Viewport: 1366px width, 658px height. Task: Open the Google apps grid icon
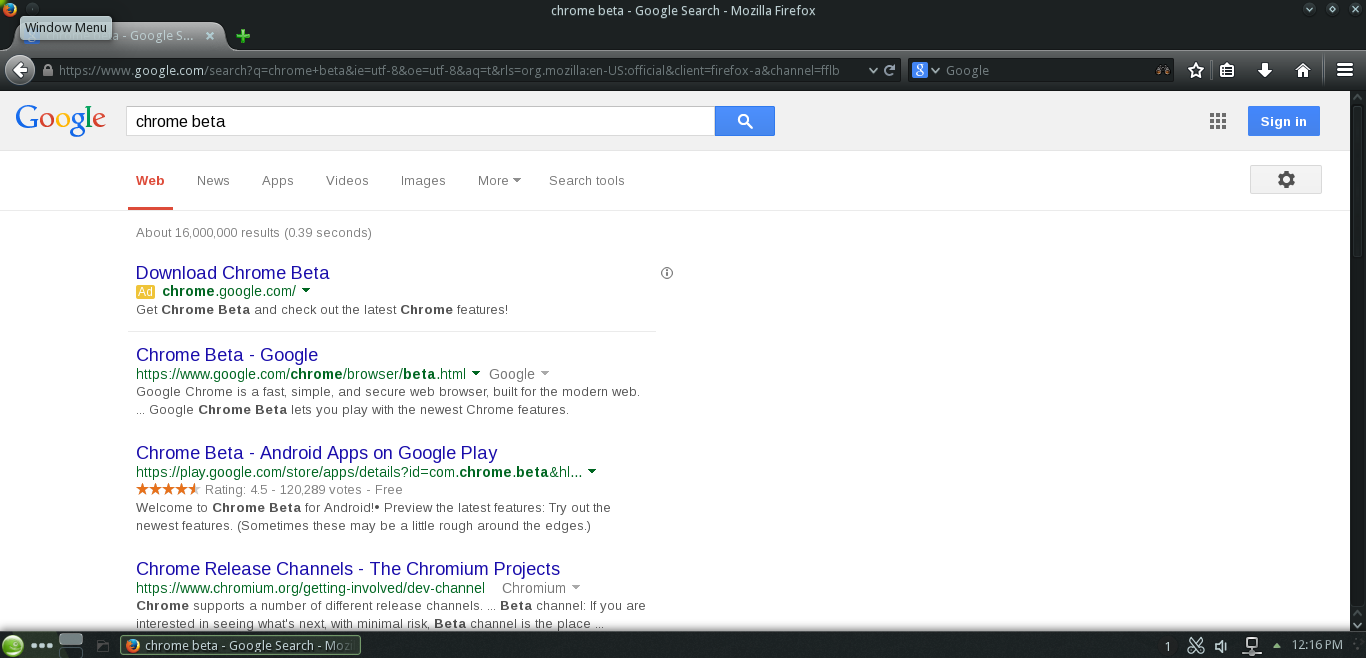pyautogui.click(x=1218, y=121)
